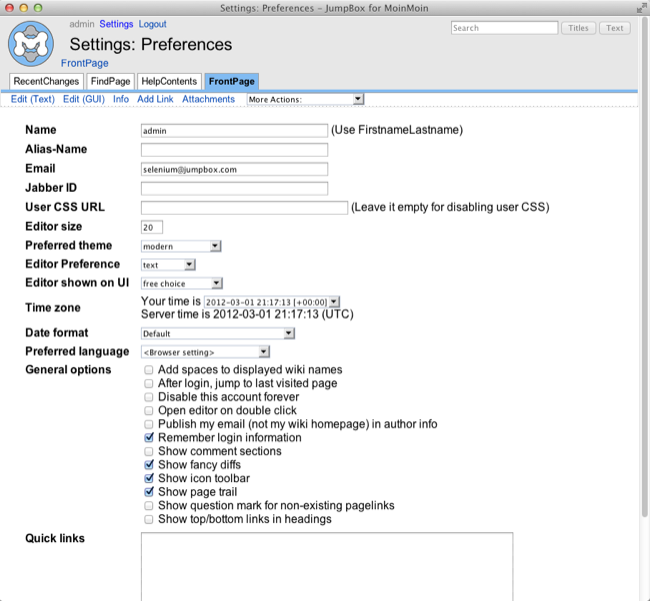This screenshot has height=601, width=650.
Task: Open the Editor Preference dropdown
Action: pos(168,265)
